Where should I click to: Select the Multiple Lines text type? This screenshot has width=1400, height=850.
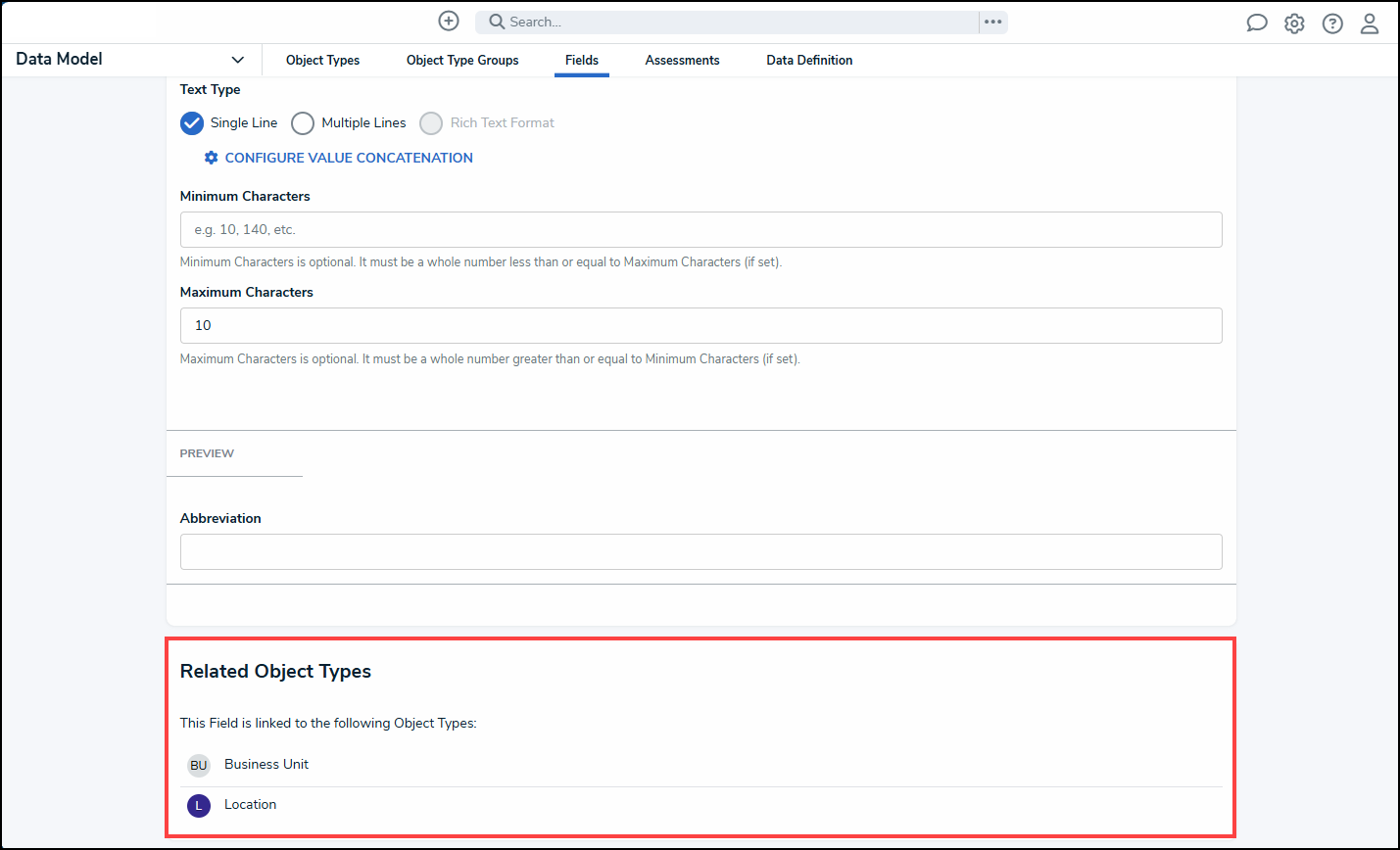[302, 122]
